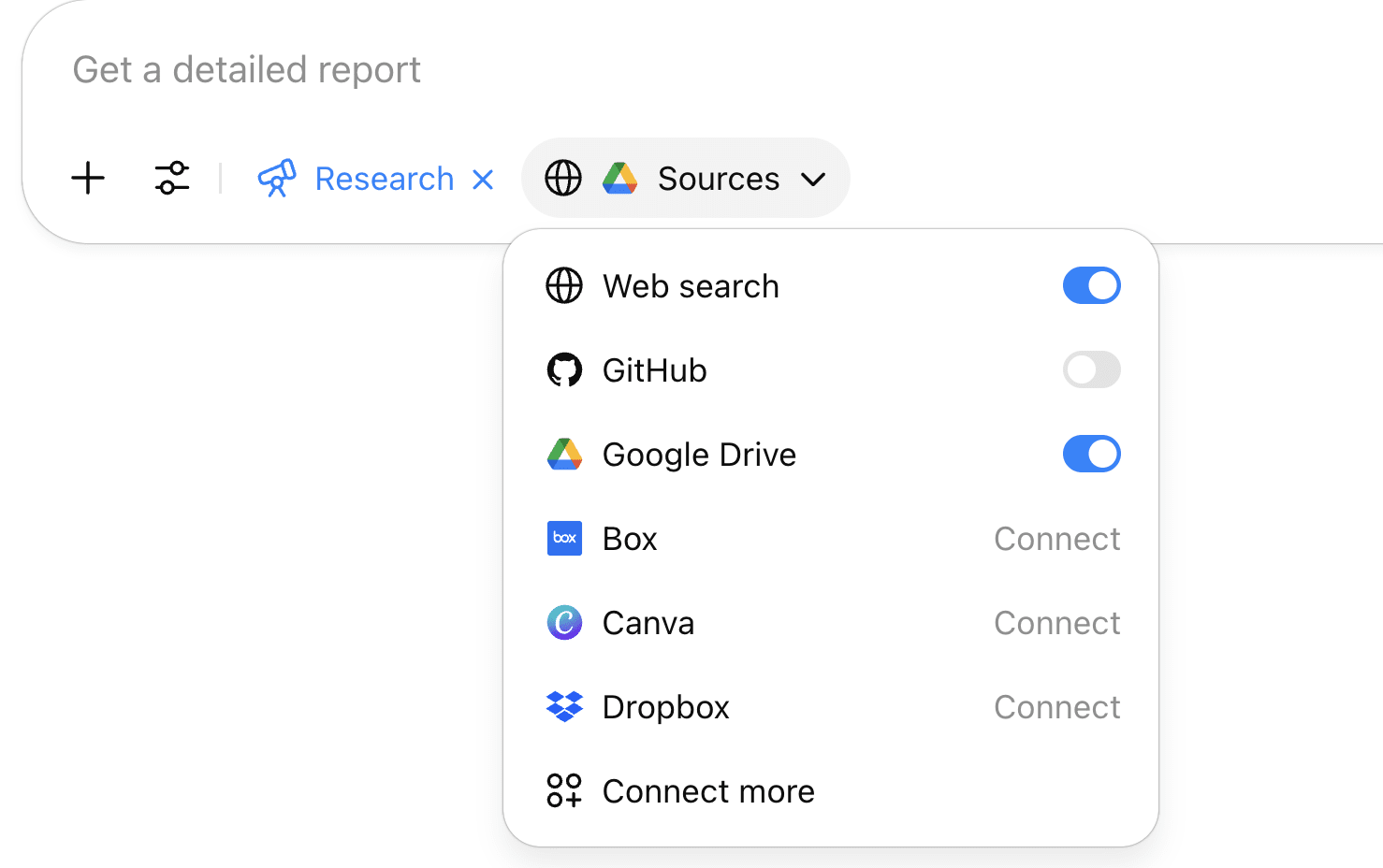The image size is (1383, 868).
Task: Select the Canva menu label
Action: click(648, 623)
